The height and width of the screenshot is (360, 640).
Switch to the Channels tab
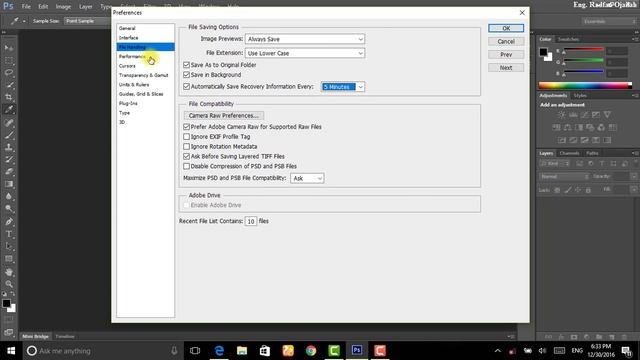click(x=569, y=153)
